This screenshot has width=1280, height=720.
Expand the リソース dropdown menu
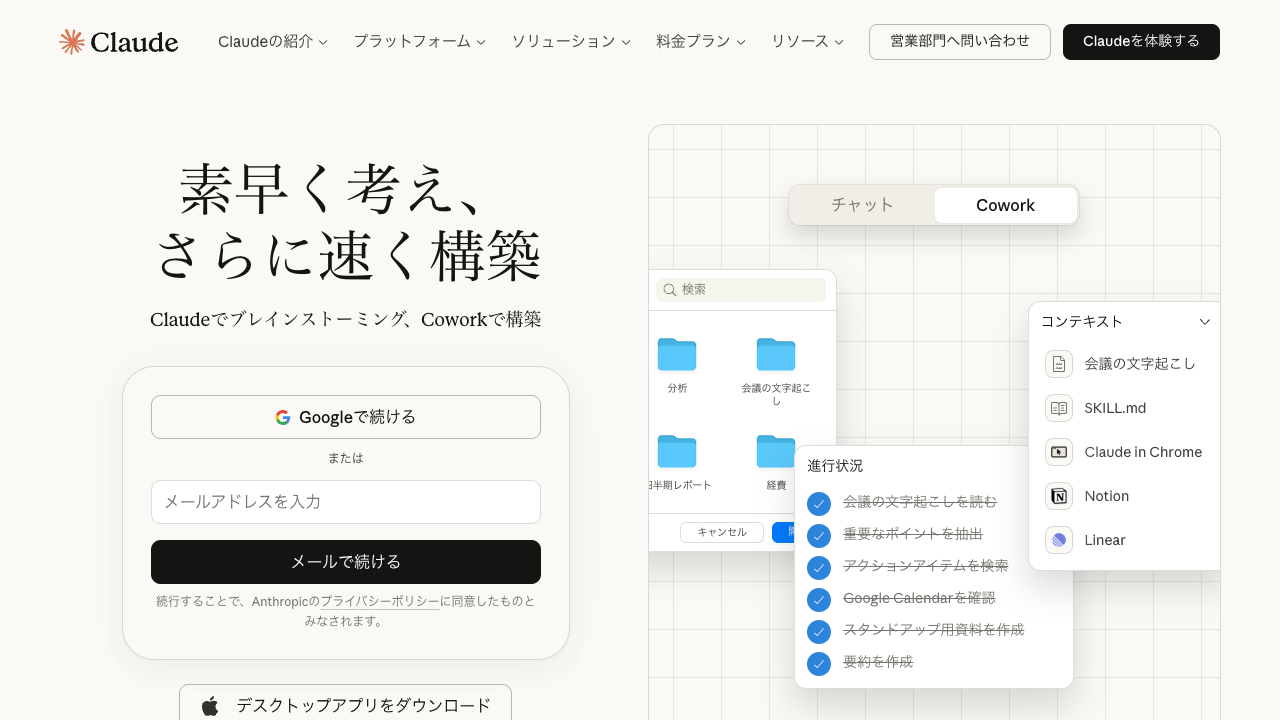(x=806, y=41)
